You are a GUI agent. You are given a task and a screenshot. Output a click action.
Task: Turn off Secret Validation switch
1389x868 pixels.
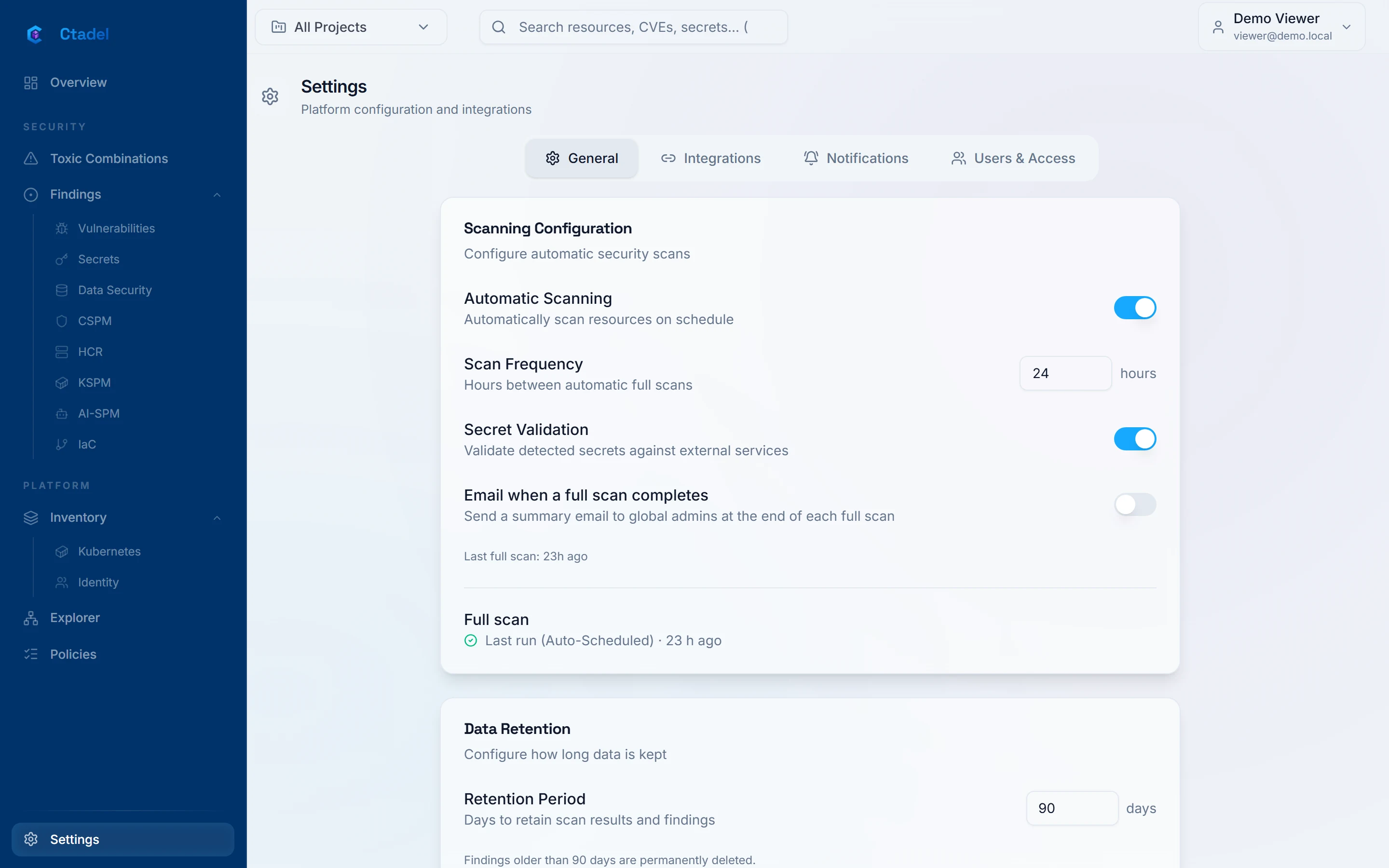1135,439
